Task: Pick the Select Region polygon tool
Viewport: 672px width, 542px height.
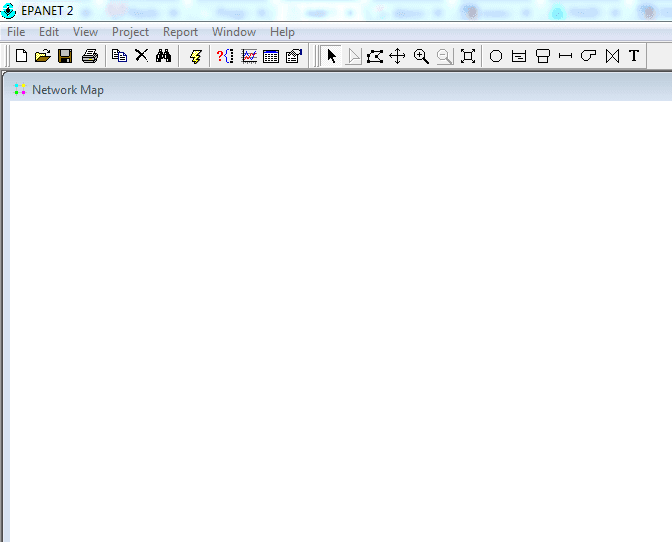Action: point(375,56)
